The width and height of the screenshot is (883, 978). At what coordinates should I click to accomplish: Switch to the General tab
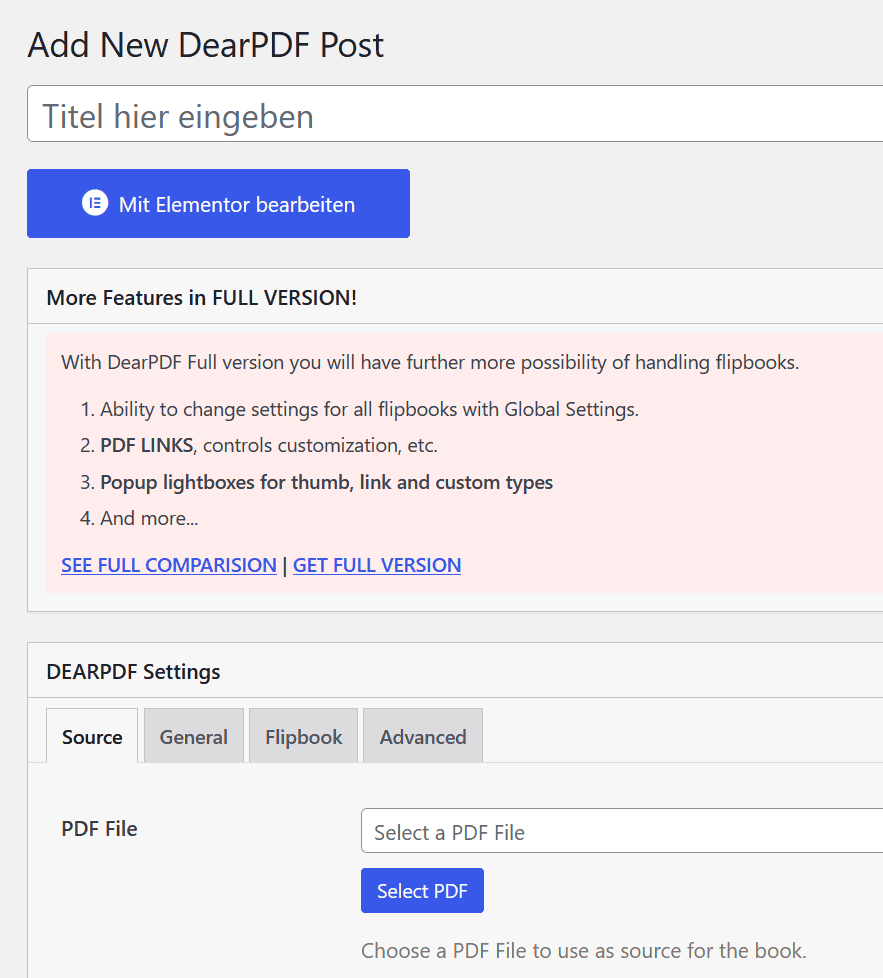(x=193, y=737)
